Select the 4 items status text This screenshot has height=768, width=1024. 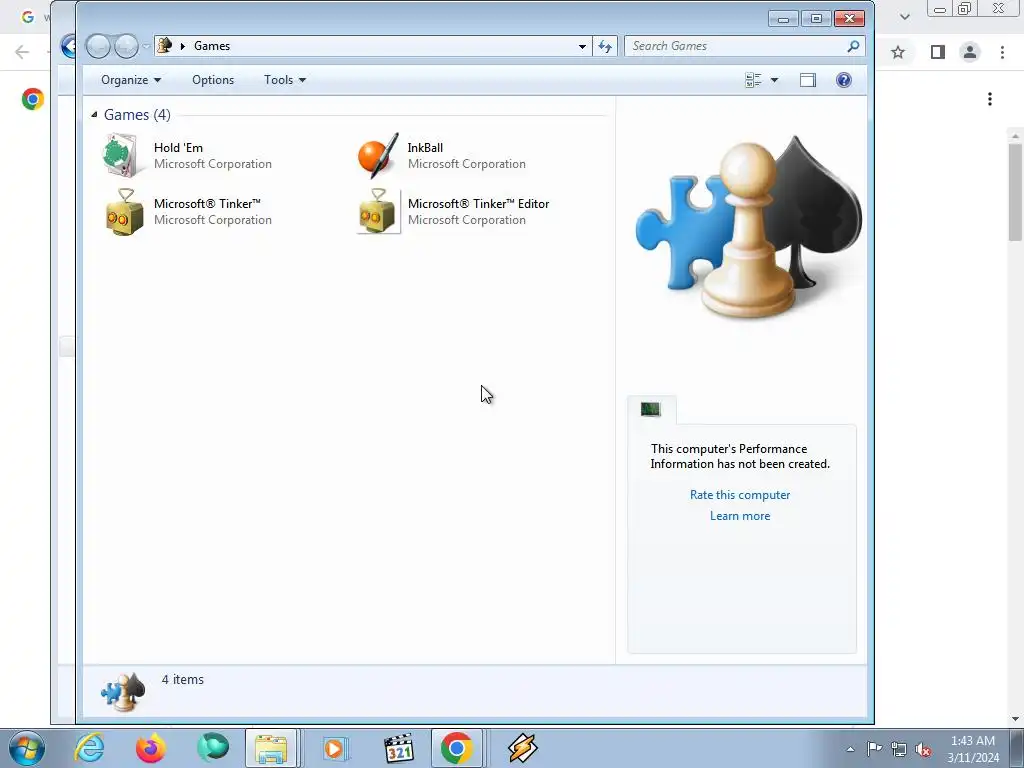pos(183,680)
